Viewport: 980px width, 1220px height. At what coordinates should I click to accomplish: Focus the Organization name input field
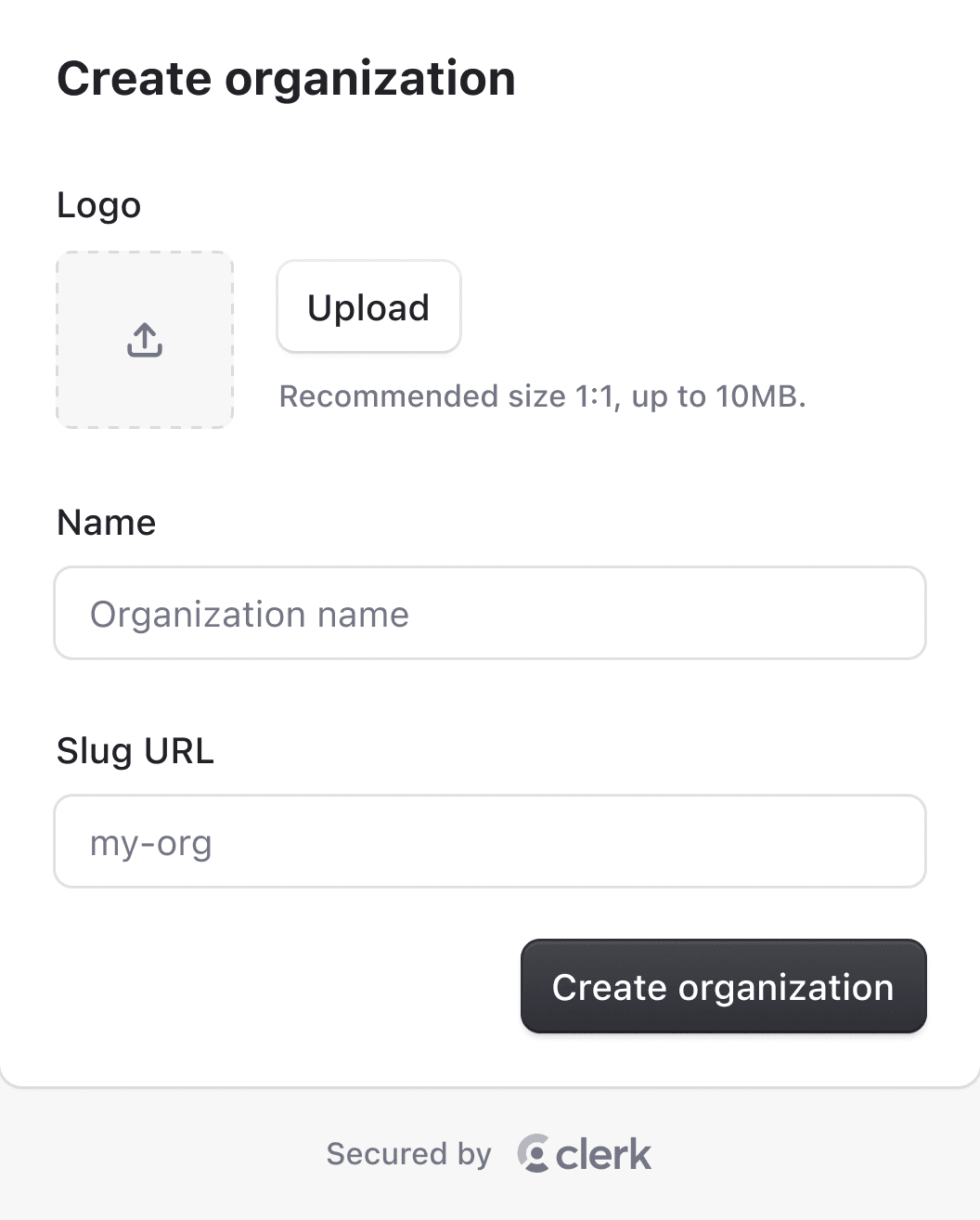pos(490,613)
